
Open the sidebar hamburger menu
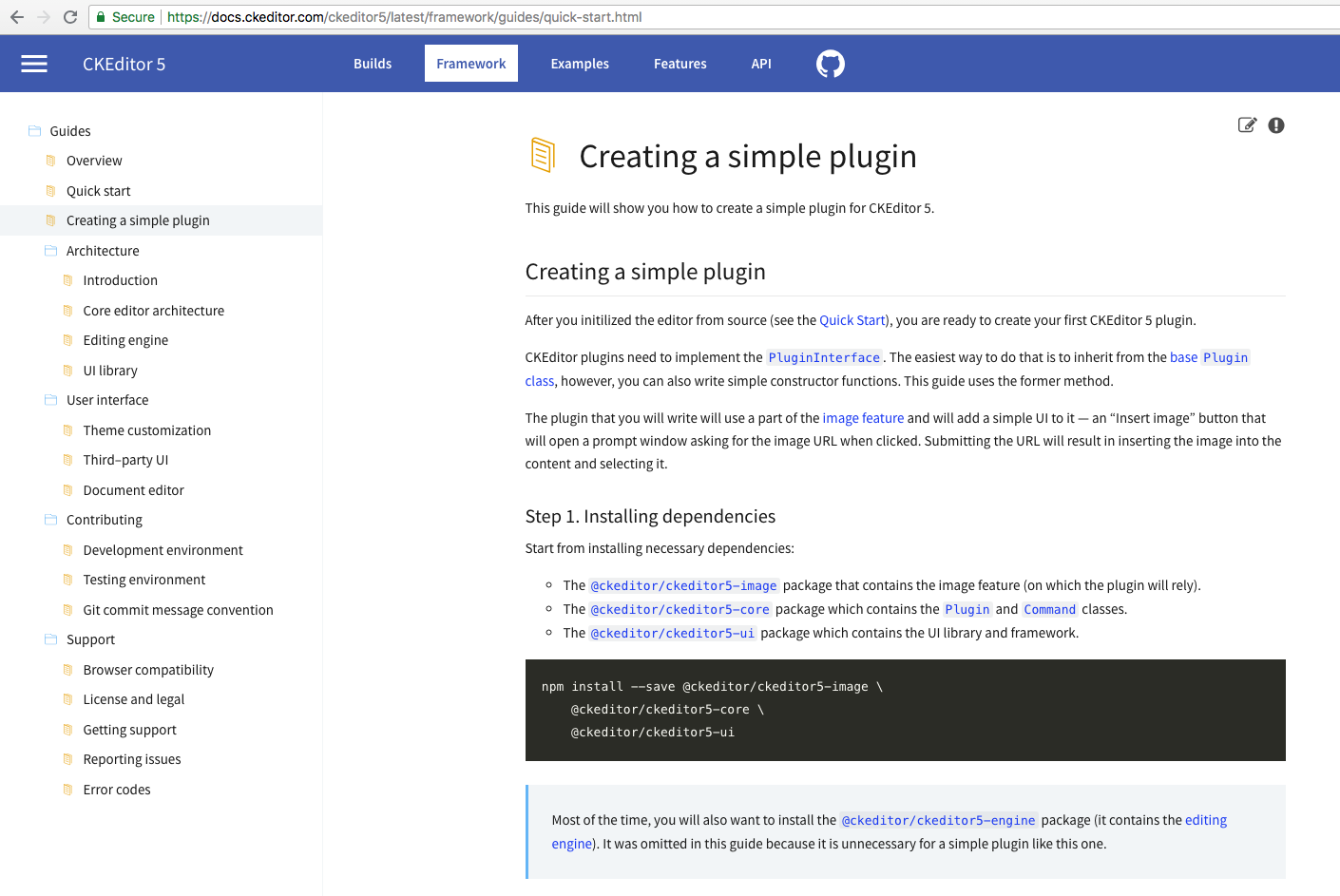pyautogui.click(x=33, y=64)
